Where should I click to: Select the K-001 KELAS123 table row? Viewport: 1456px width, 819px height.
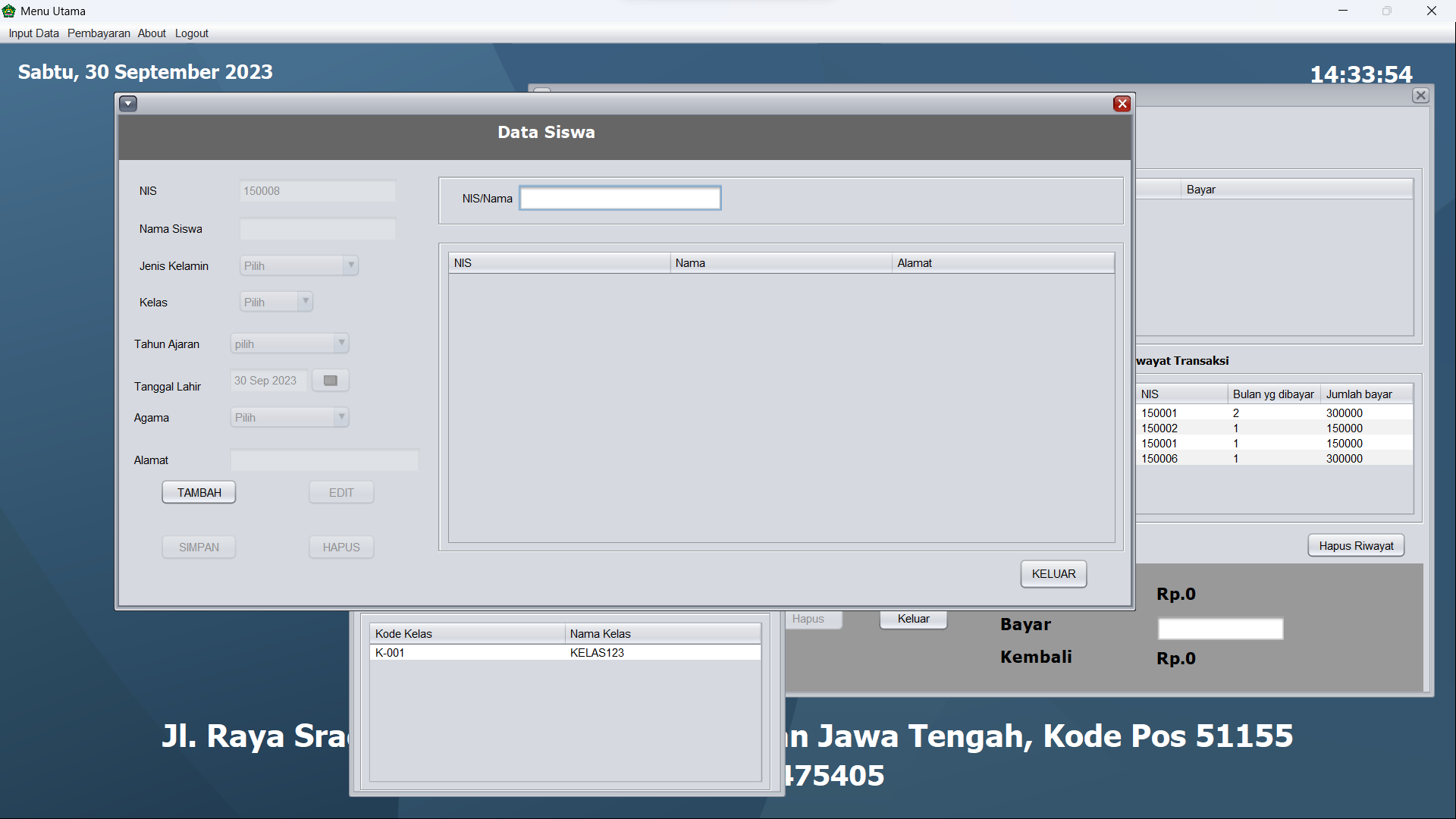[565, 653]
